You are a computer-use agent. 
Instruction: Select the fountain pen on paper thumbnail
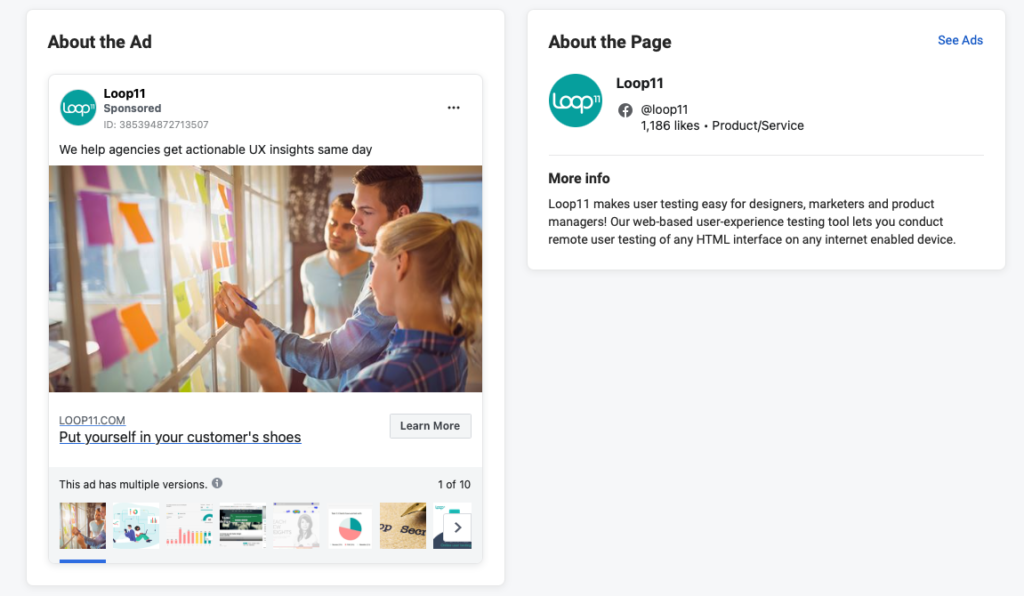[403, 526]
